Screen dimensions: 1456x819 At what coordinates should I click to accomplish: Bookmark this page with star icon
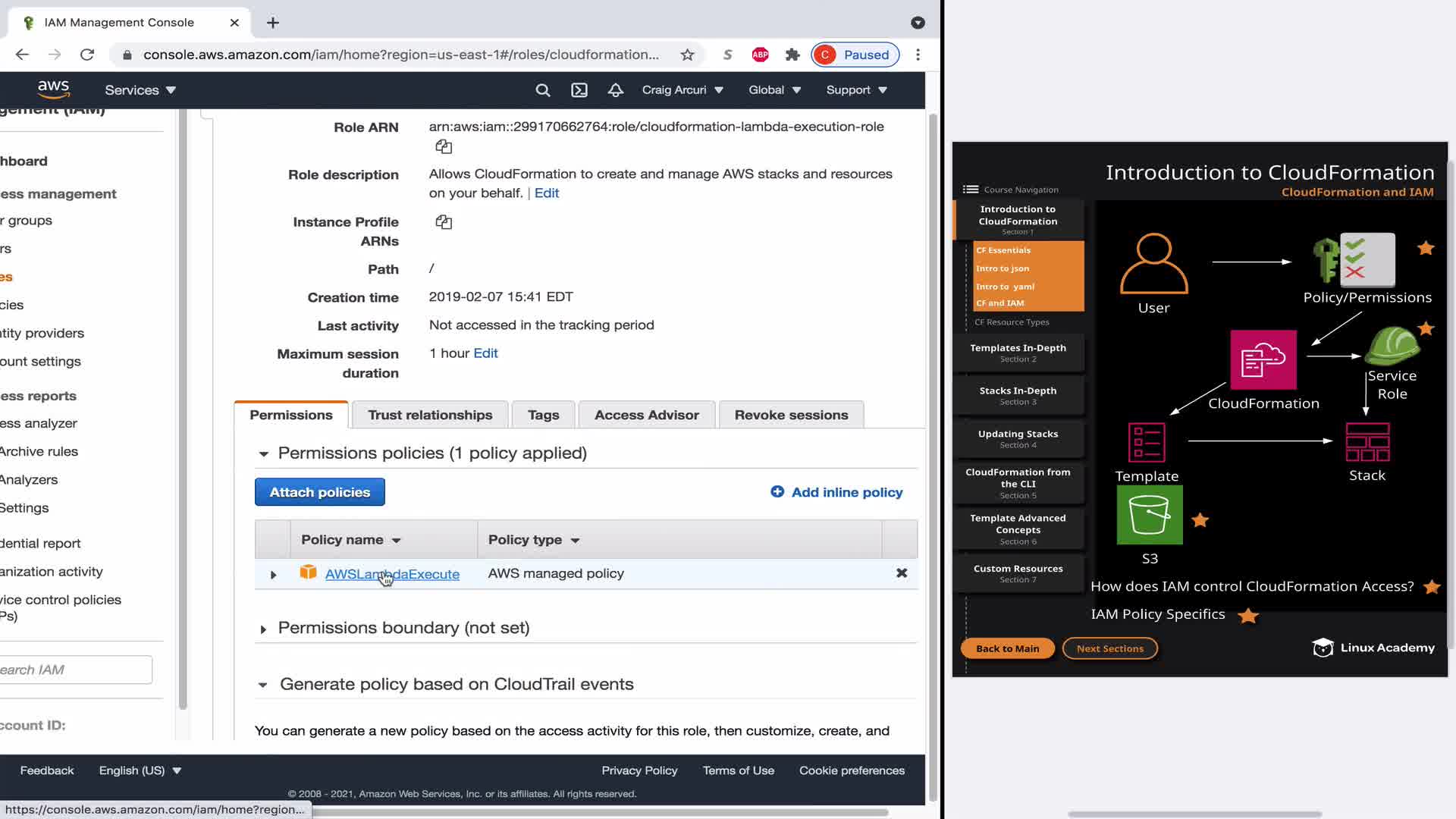687,55
